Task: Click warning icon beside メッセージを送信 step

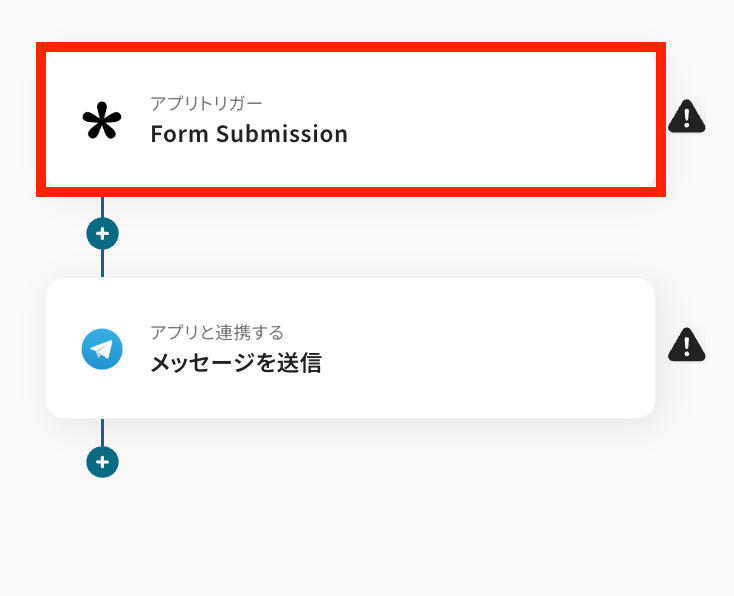Action: [x=686, y=345]
